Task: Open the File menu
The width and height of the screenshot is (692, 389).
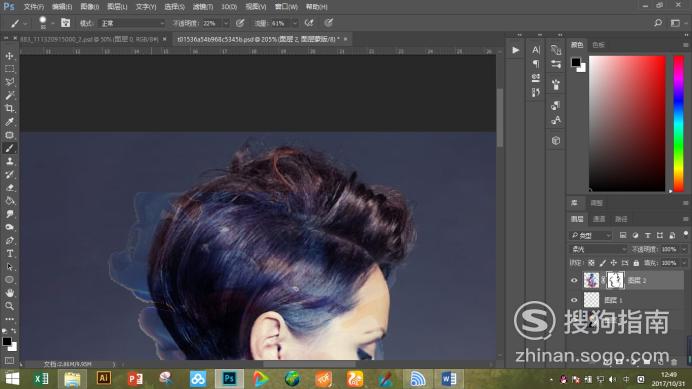Action: click(x=34, y=7)
